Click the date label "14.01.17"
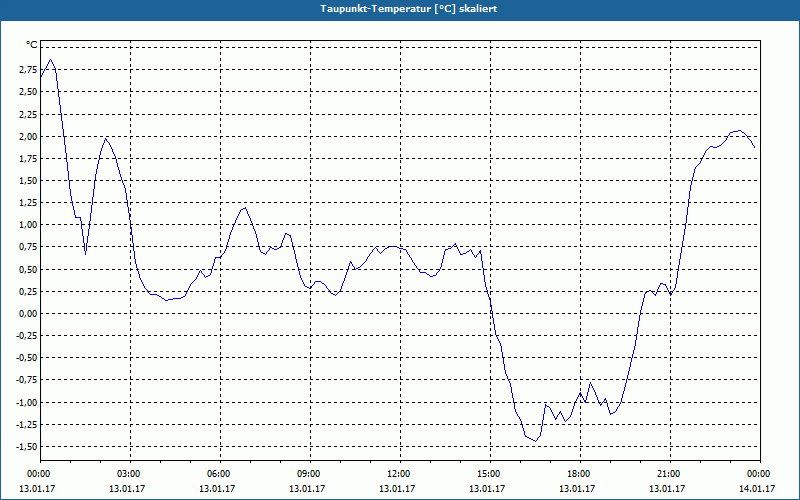 (x=757, y=489)
